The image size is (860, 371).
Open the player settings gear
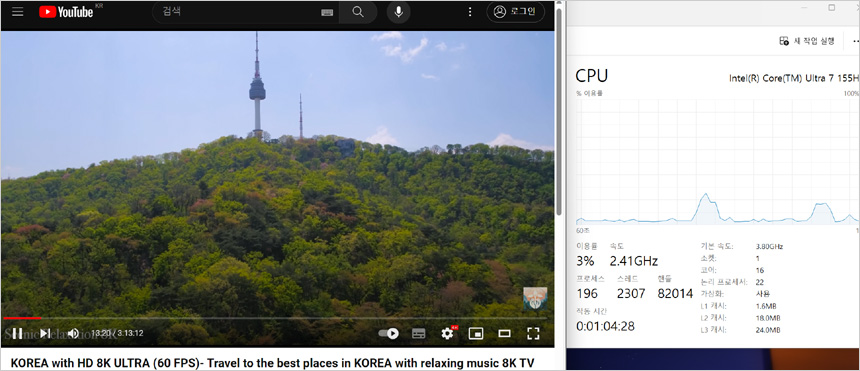448,333
